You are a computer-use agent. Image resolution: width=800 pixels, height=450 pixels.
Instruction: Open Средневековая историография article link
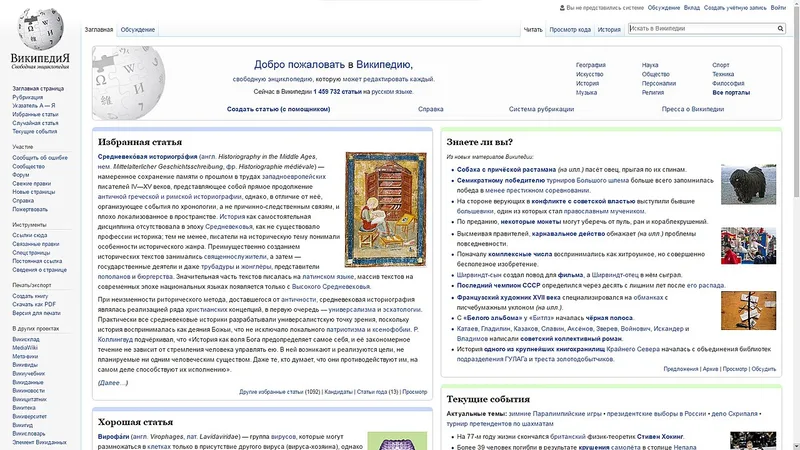(x=147, y=157)
